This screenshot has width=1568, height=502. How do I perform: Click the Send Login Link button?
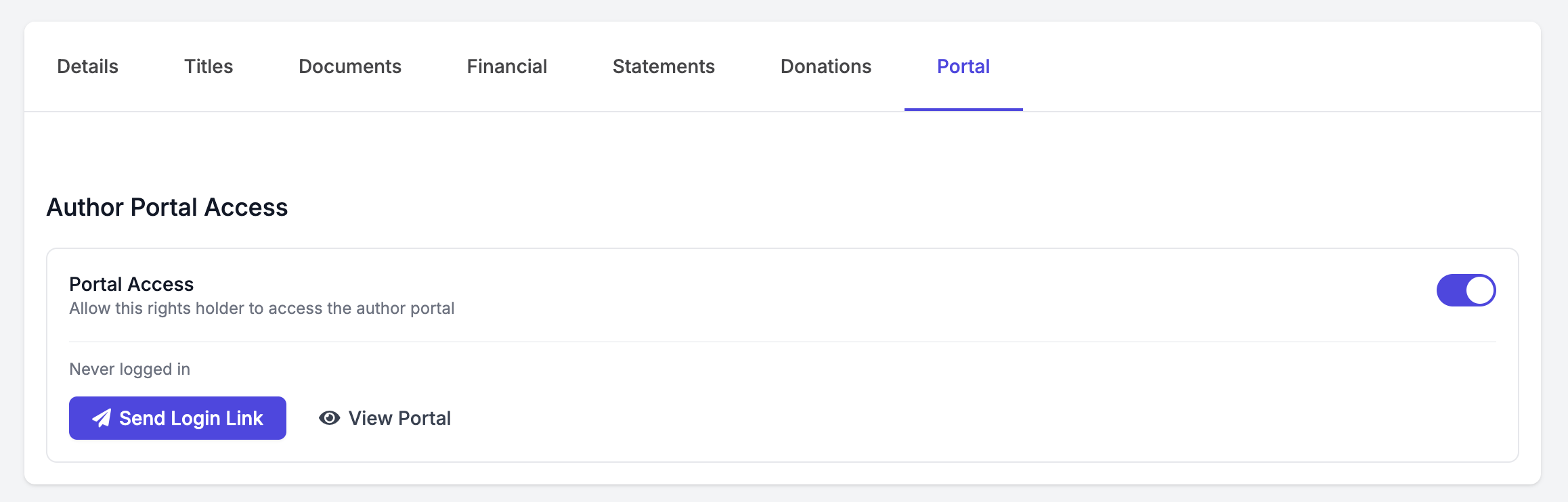pyautogui.click(x=177, y=418)
